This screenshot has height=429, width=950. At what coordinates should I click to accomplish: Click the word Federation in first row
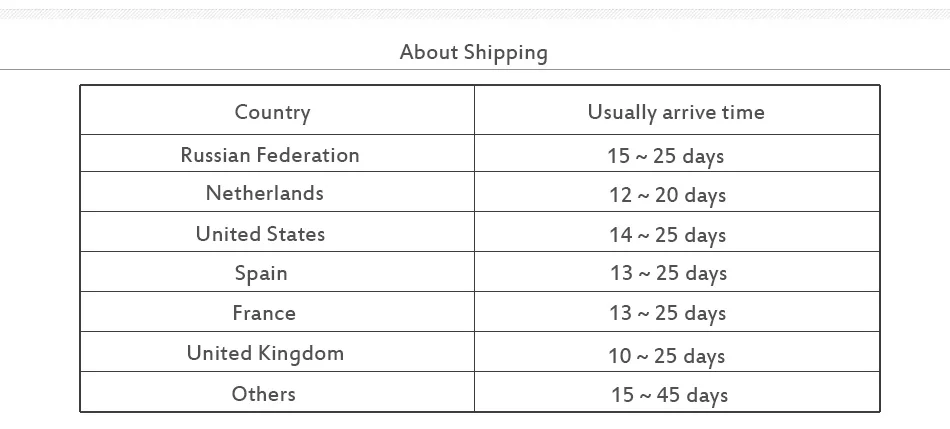[x=314, y=155]
